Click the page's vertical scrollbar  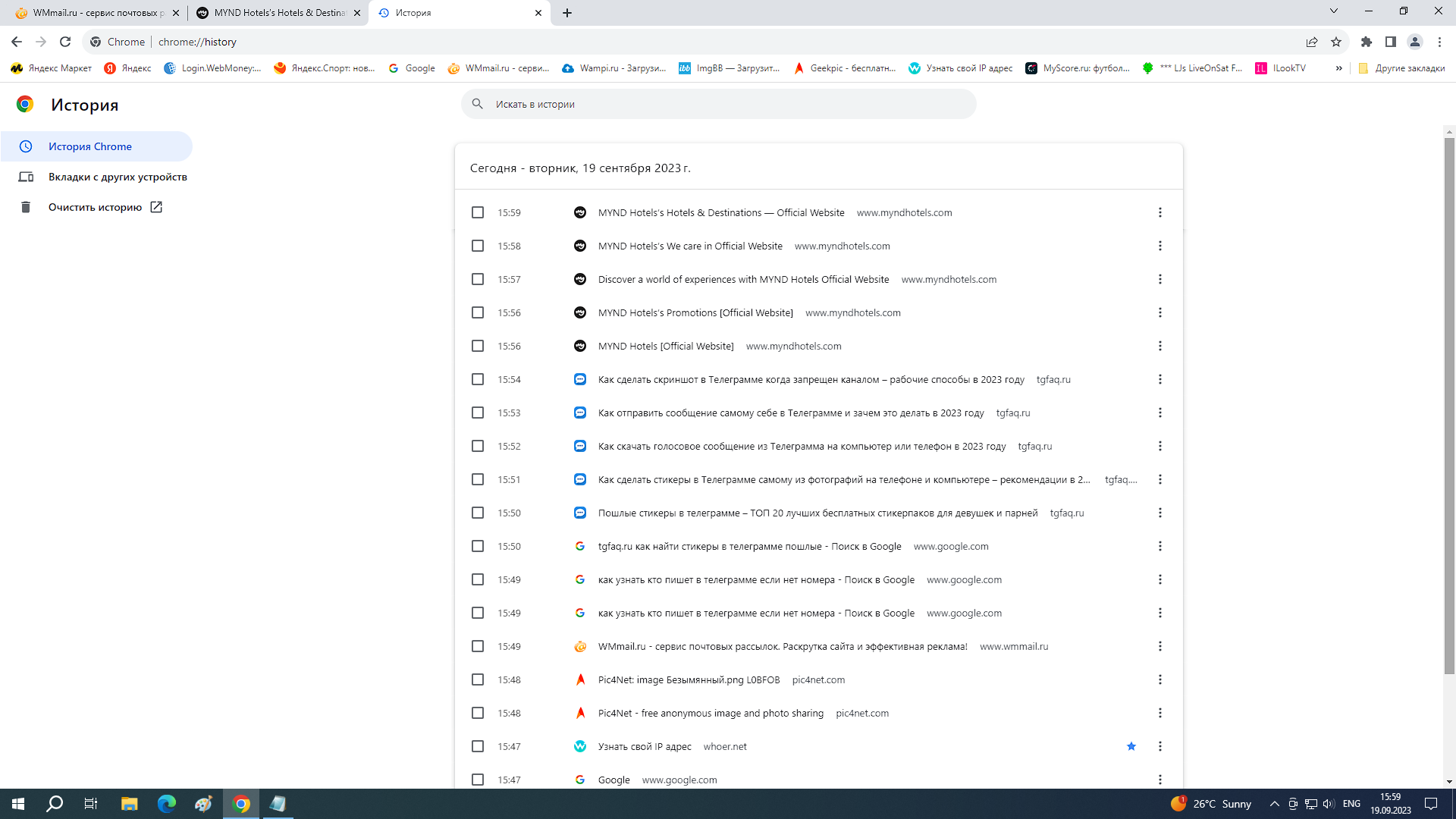(x=1449, y=406)
